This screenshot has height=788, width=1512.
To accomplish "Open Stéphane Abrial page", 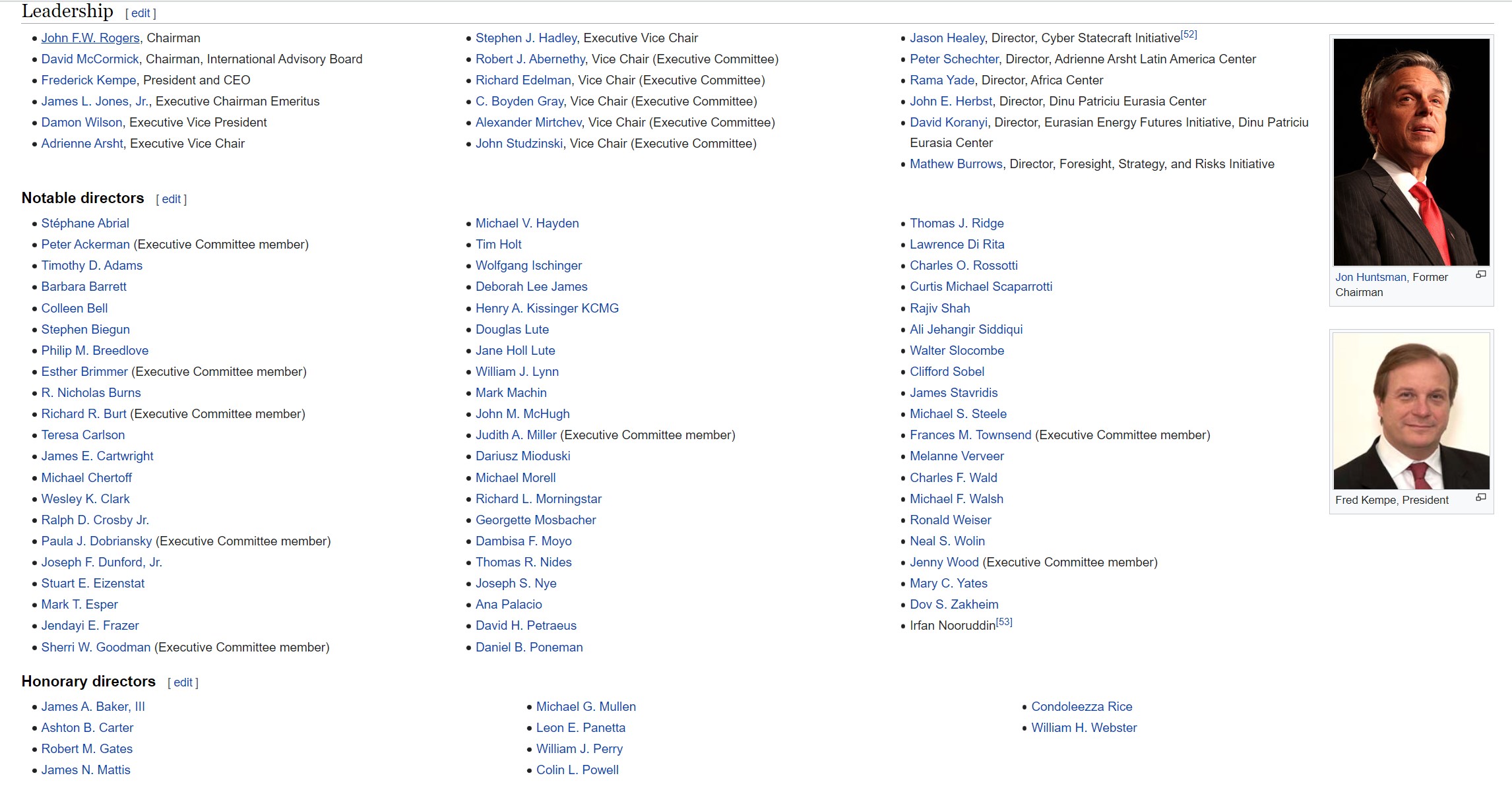I will [85, 224].
